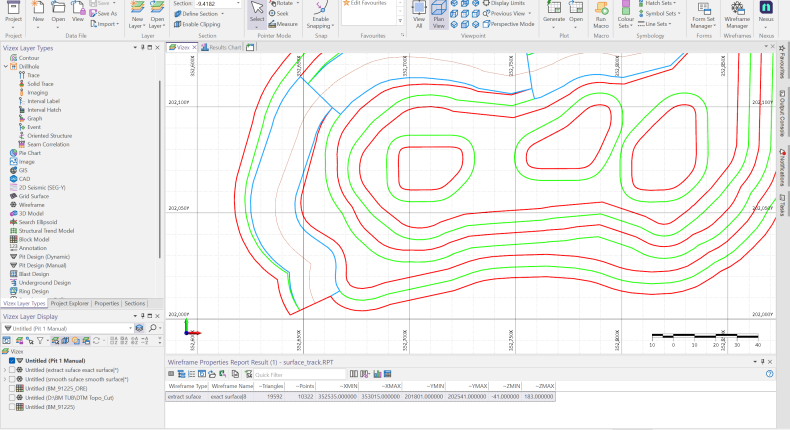
Task: Open the Untitled (Pit 1 Manual) layer dropdown
Action: (x=130, y=328)
